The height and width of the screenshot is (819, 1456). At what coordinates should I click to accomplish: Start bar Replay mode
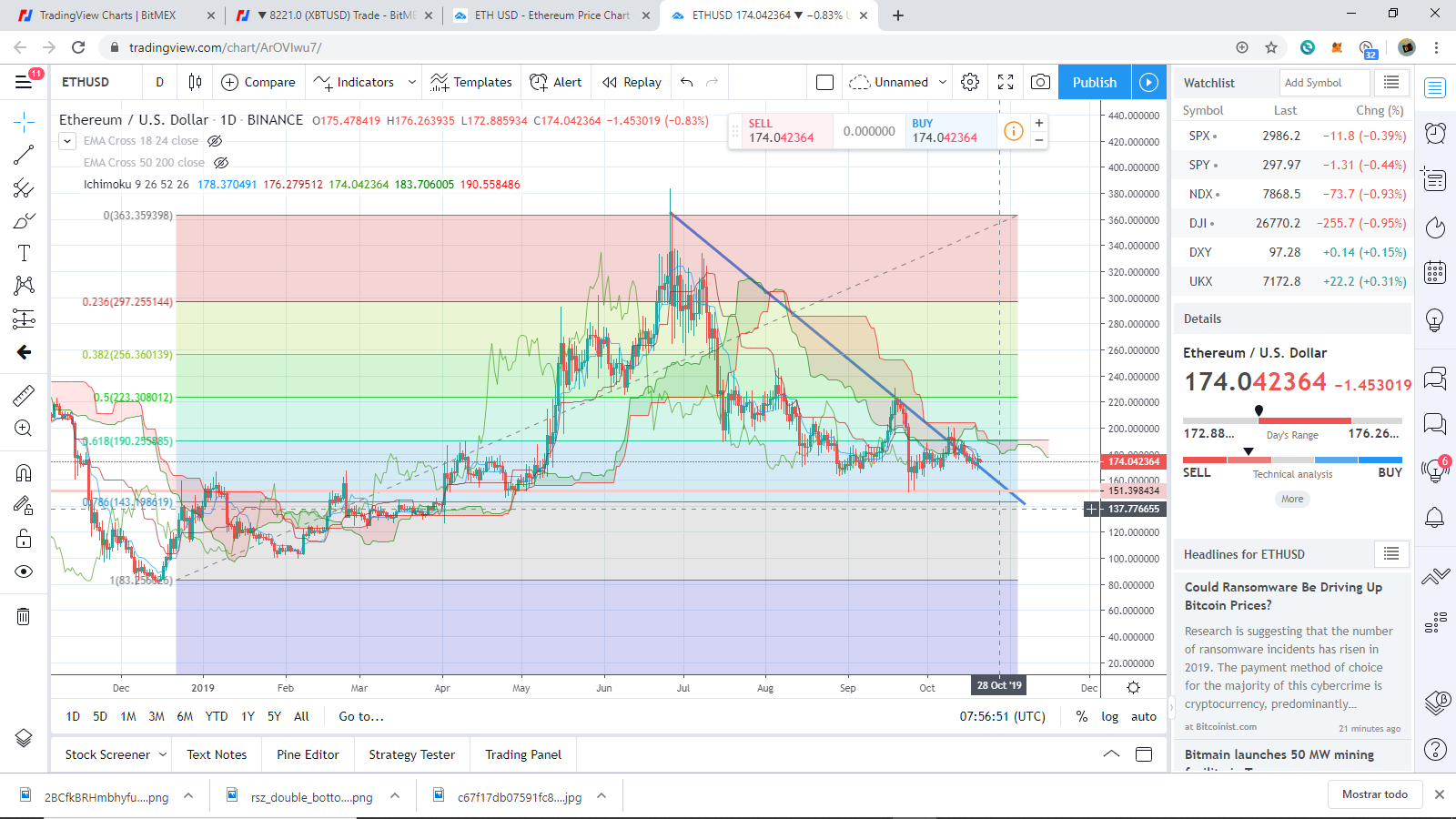coord(632,82)
